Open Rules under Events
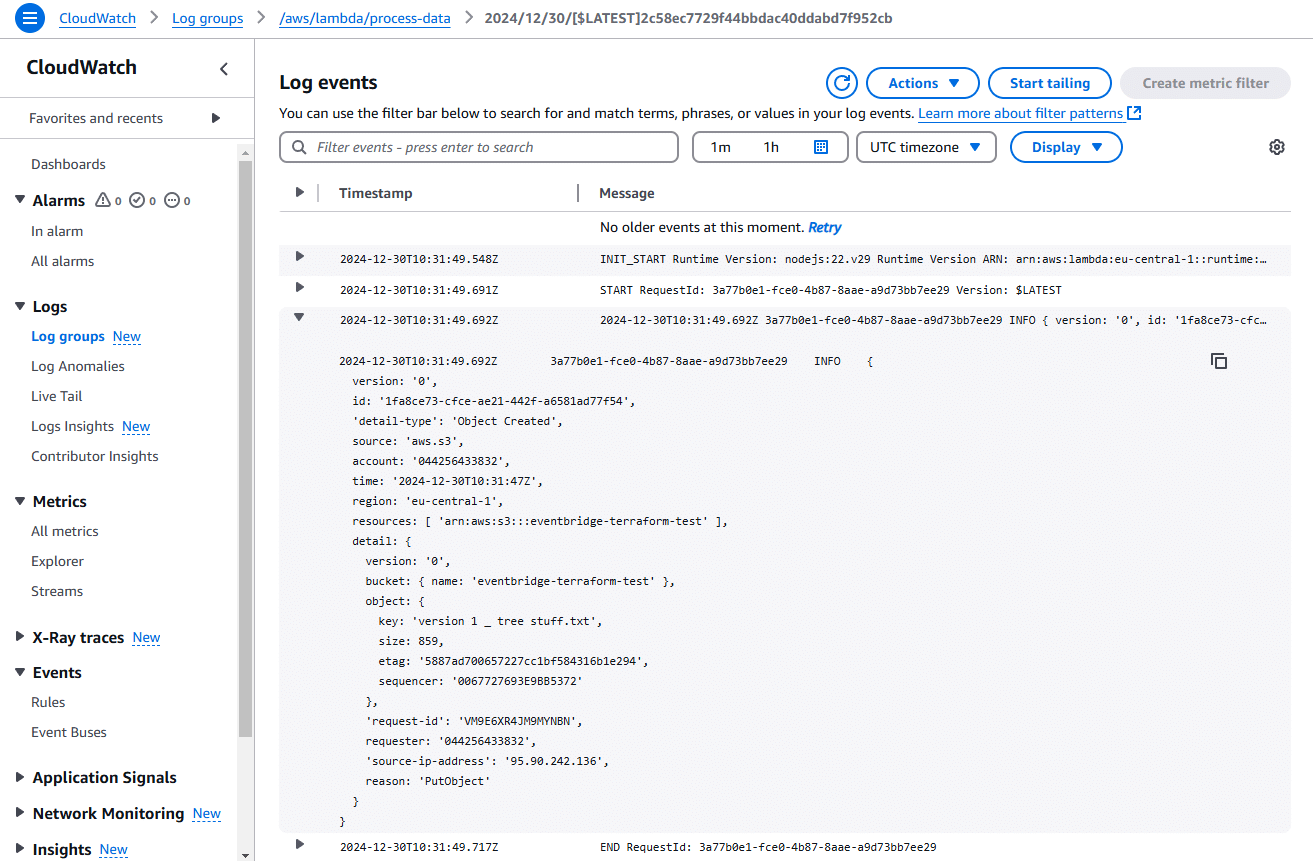The image size is (1313, 861). point(48,702)
